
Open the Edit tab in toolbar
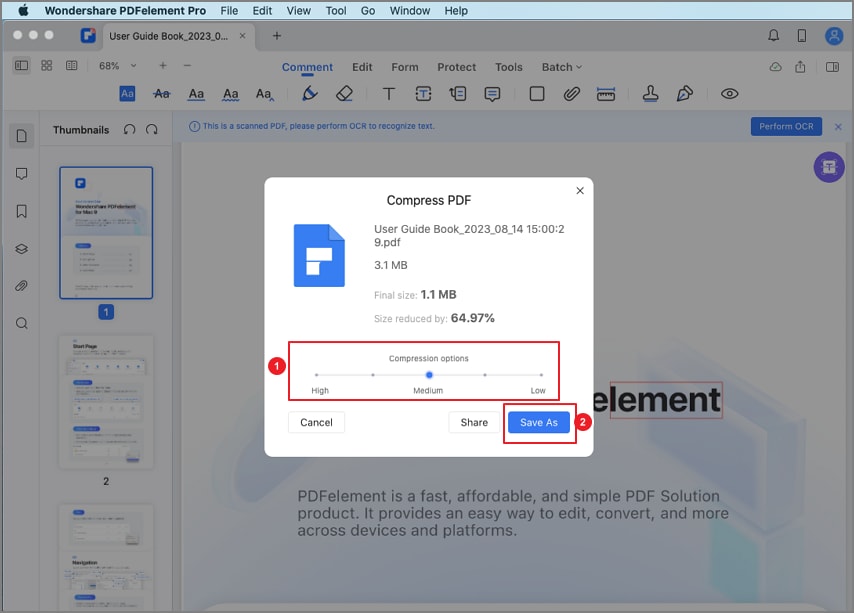coord(362,67)
